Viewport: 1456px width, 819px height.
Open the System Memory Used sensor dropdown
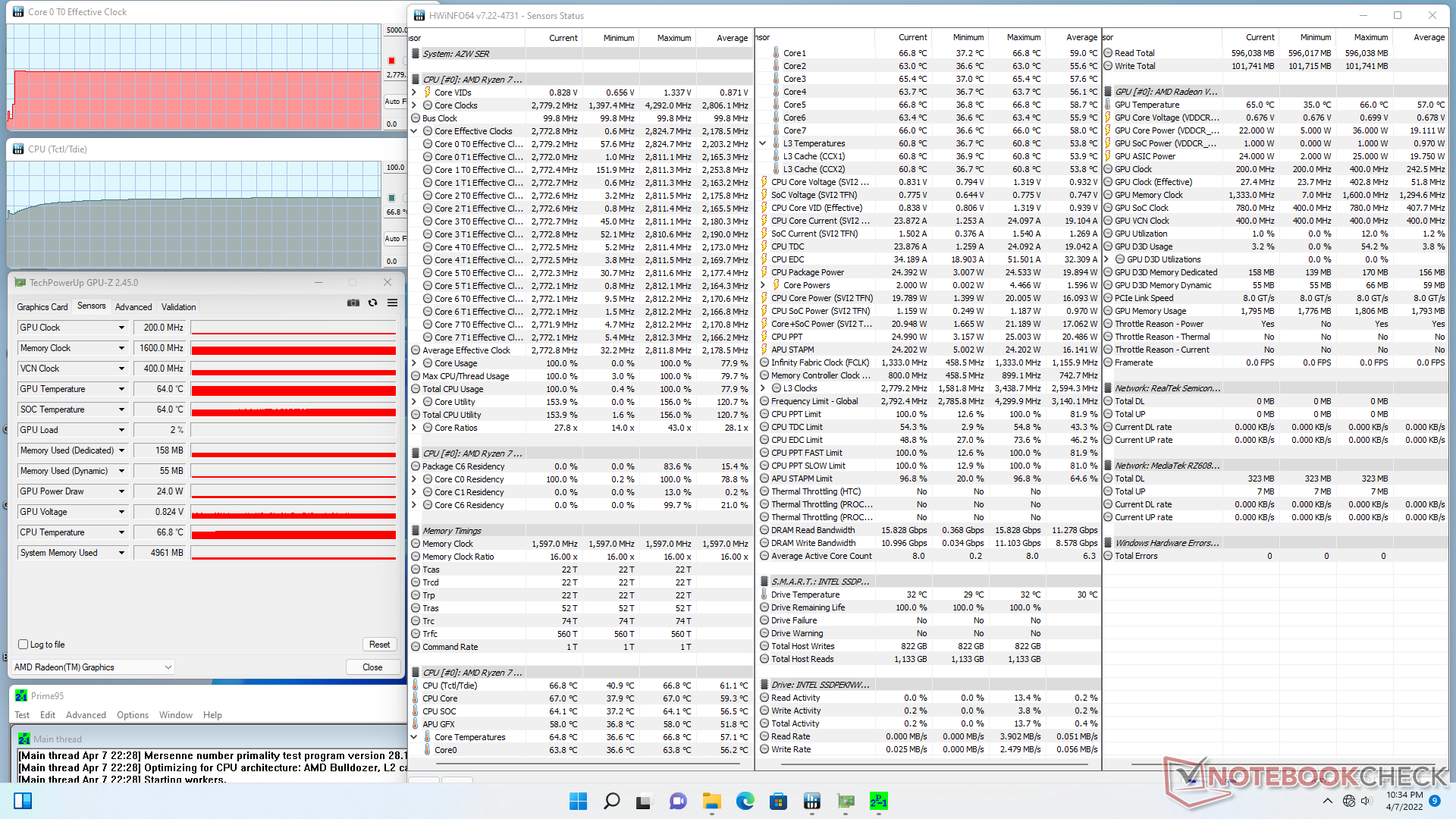point(121,553)
